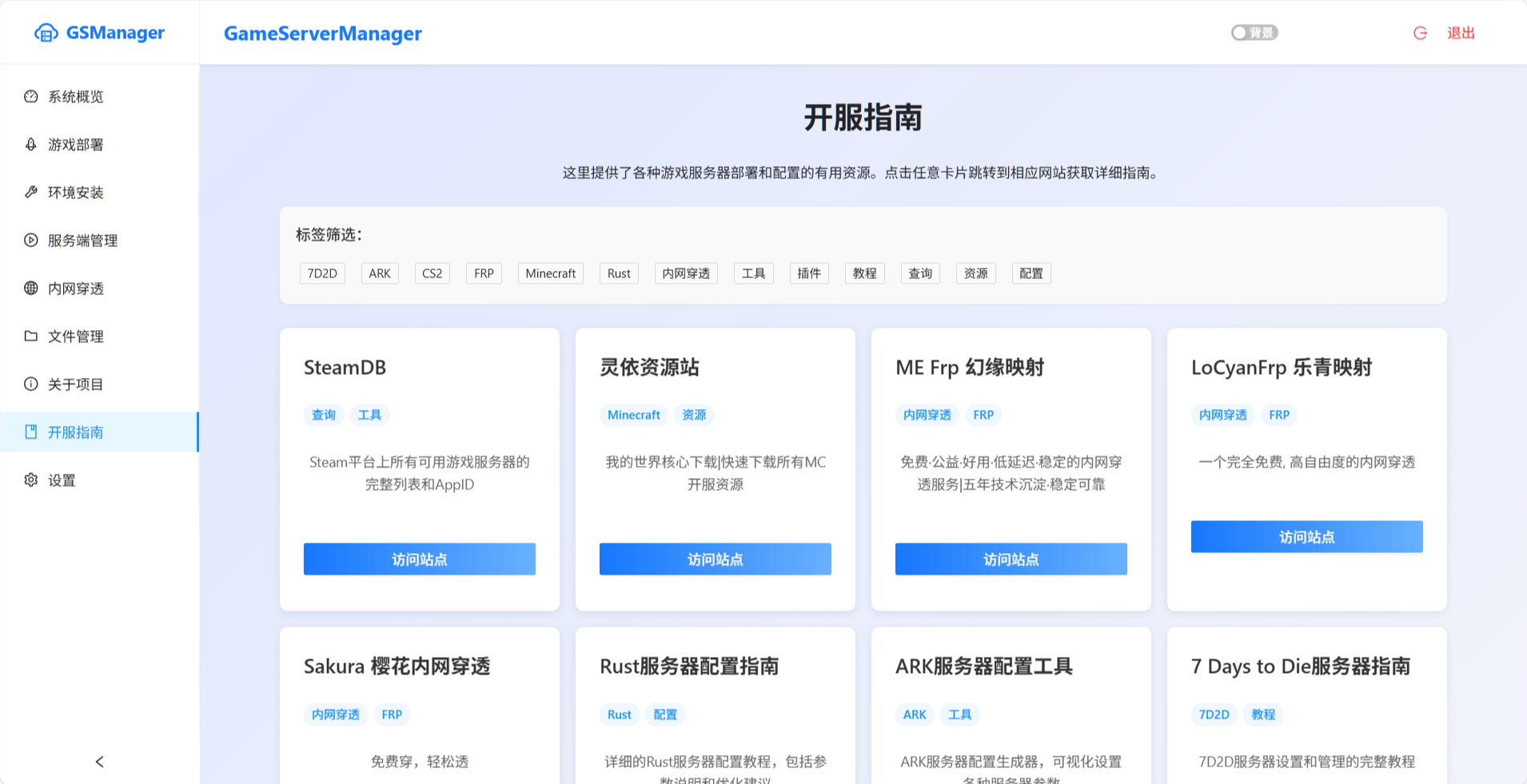Click the Minecraft tag on 灵依资源站 card
This screenshot has width=1527, height=784.
[x=634, y=415]
